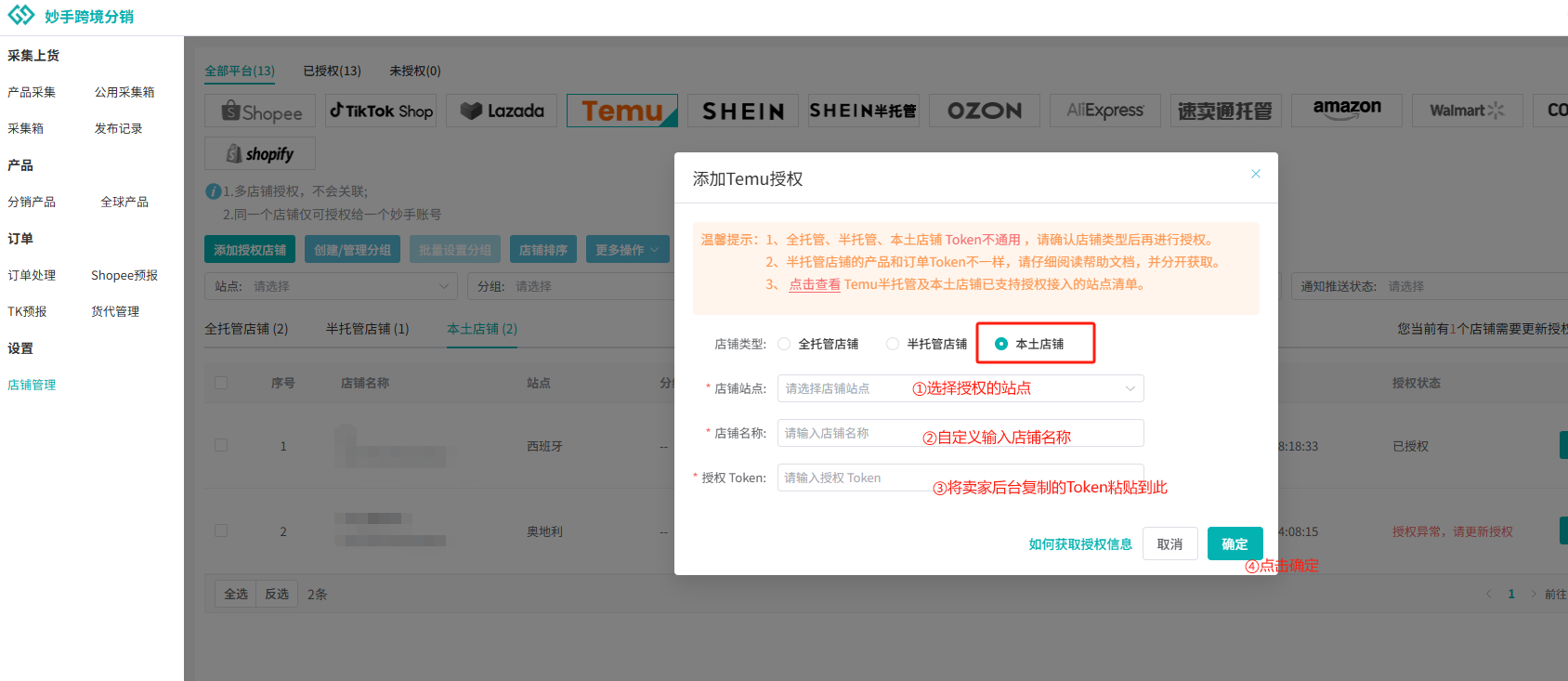Click the 全选 button below table
The width and height of the screenshot is (1568, 681).
236,594
